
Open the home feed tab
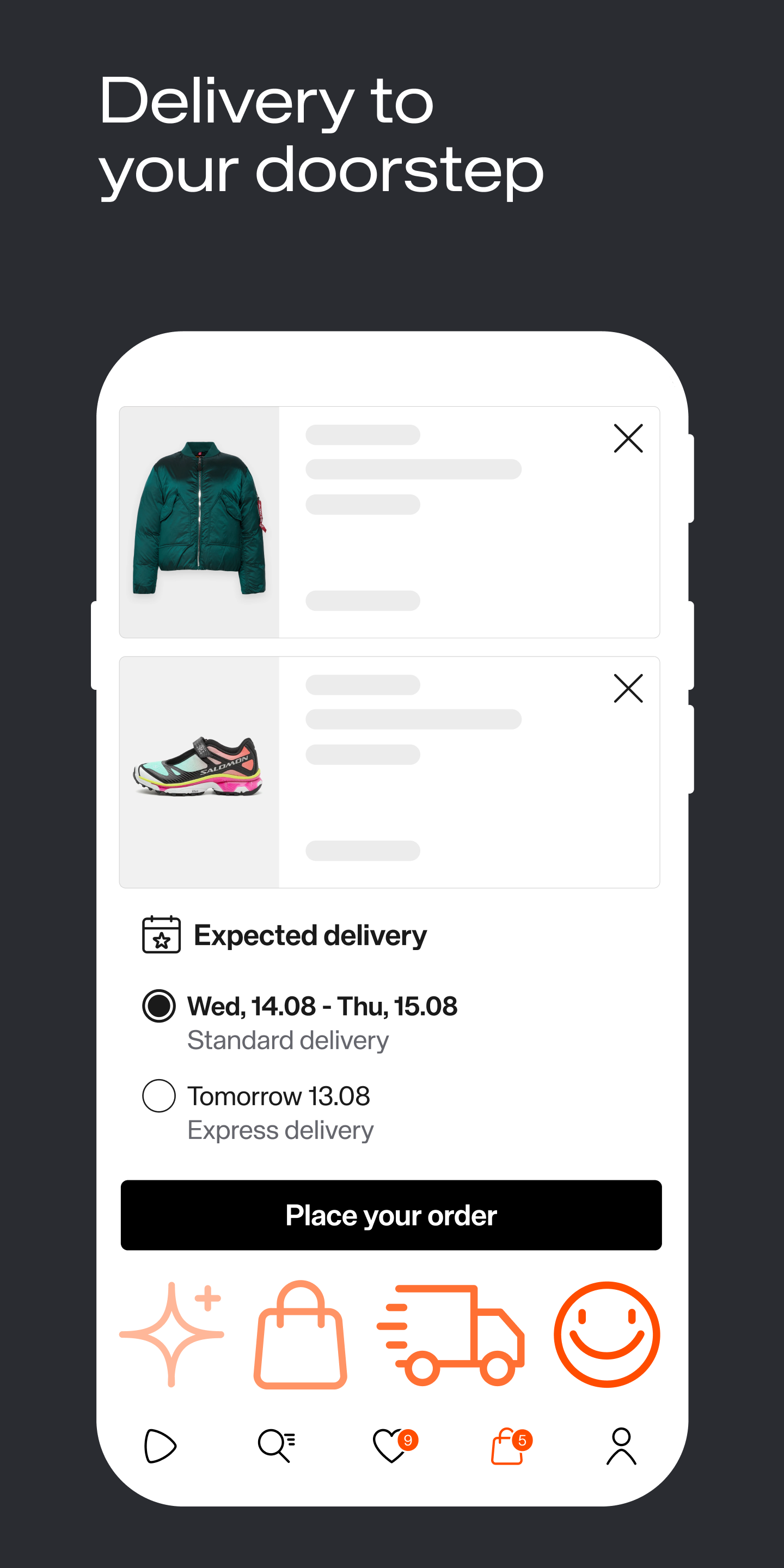tap(160, 1445)
